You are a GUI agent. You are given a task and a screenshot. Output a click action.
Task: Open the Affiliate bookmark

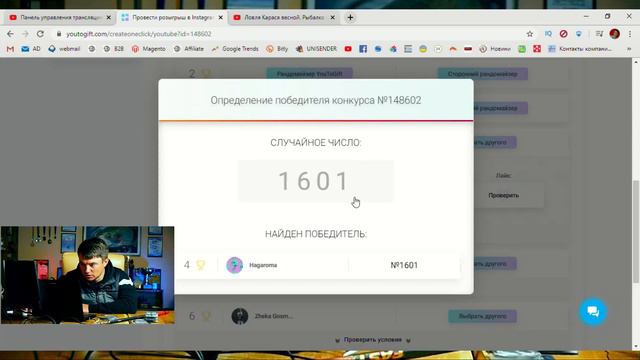coord(189,49)
